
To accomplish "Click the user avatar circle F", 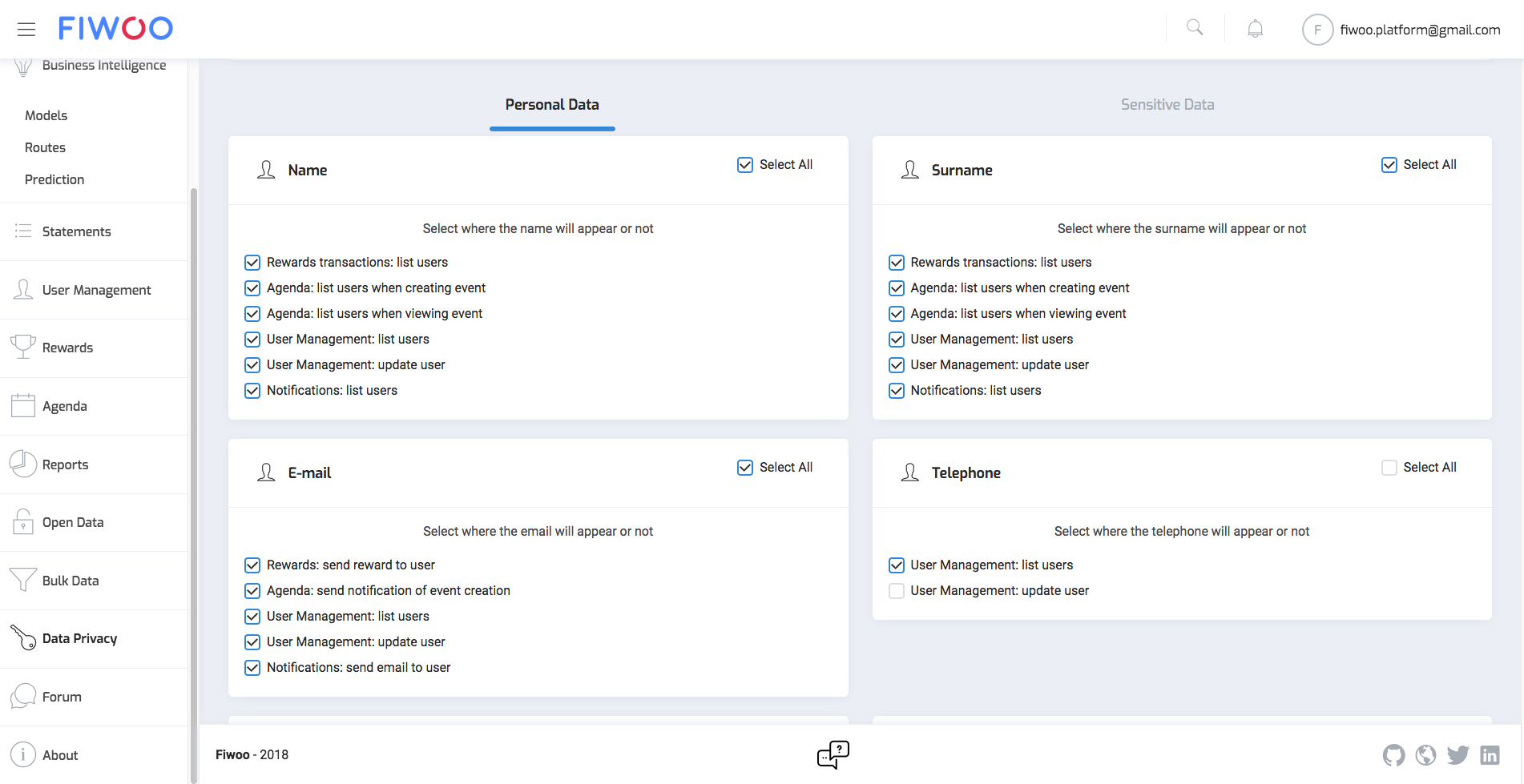I will coord(1317,30).
